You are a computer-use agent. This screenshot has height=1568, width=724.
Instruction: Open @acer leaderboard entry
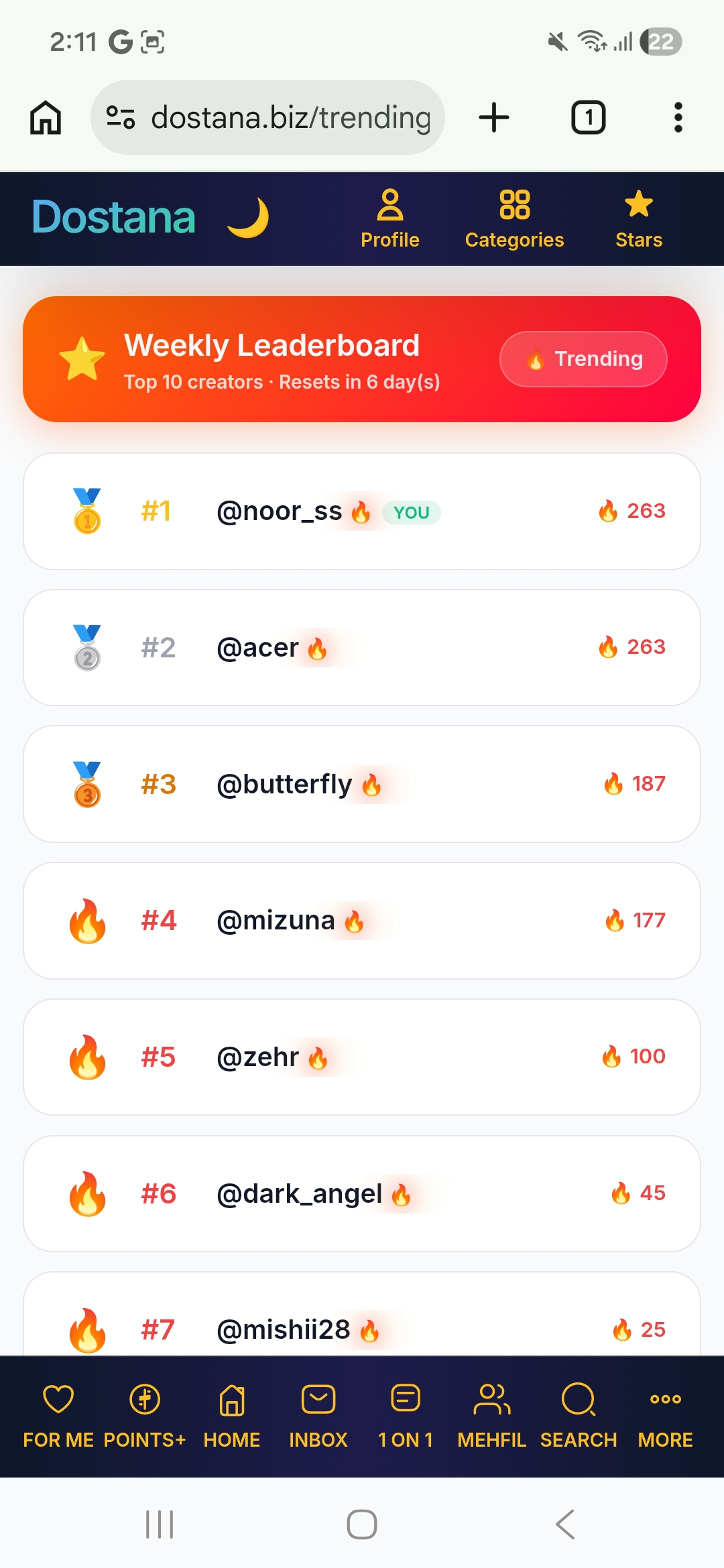pyautogui.click(x=362, y=647)
